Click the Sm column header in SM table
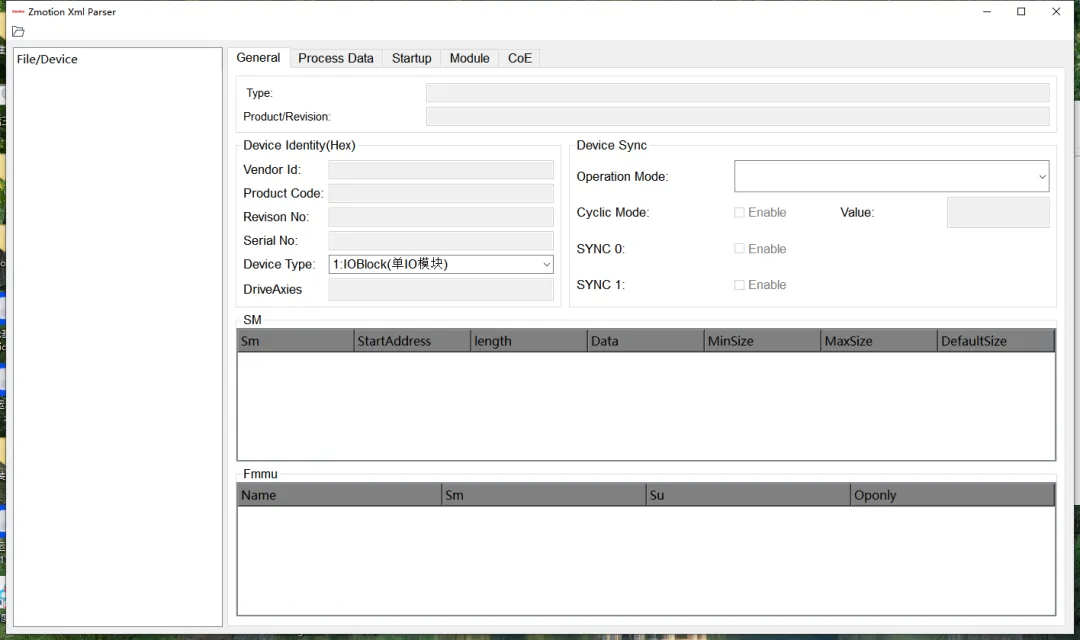 [x=295, y=341]
